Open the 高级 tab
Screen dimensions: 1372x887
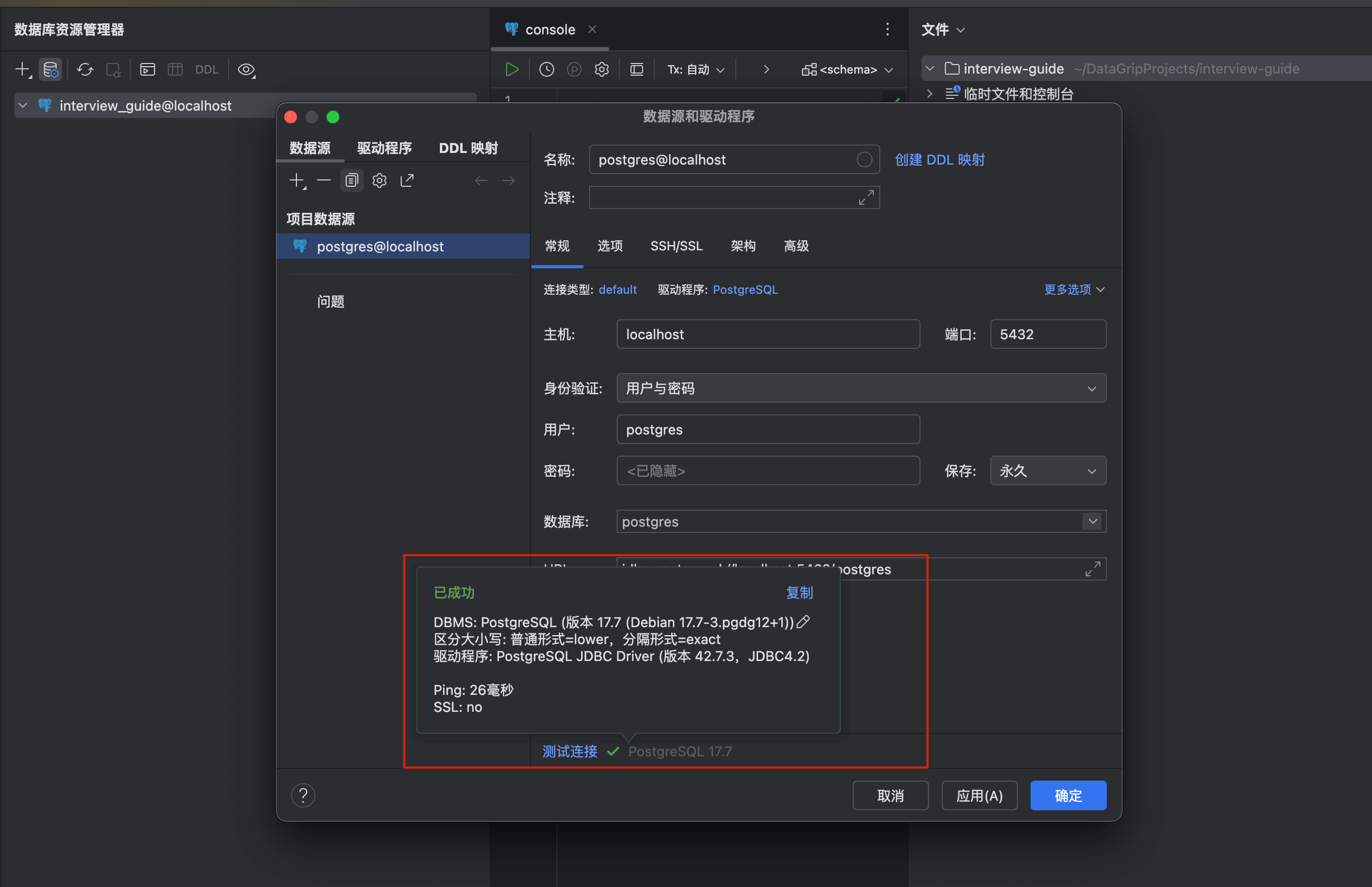click(x=796, y=246)
